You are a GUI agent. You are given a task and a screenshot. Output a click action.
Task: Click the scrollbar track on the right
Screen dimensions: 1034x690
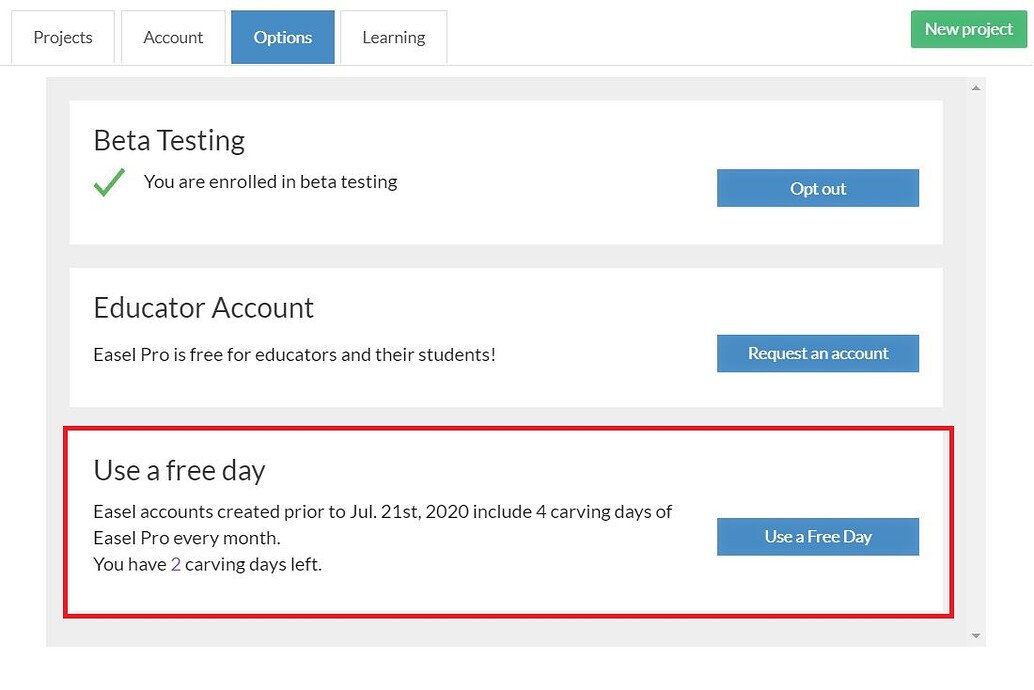click(974, 360)
